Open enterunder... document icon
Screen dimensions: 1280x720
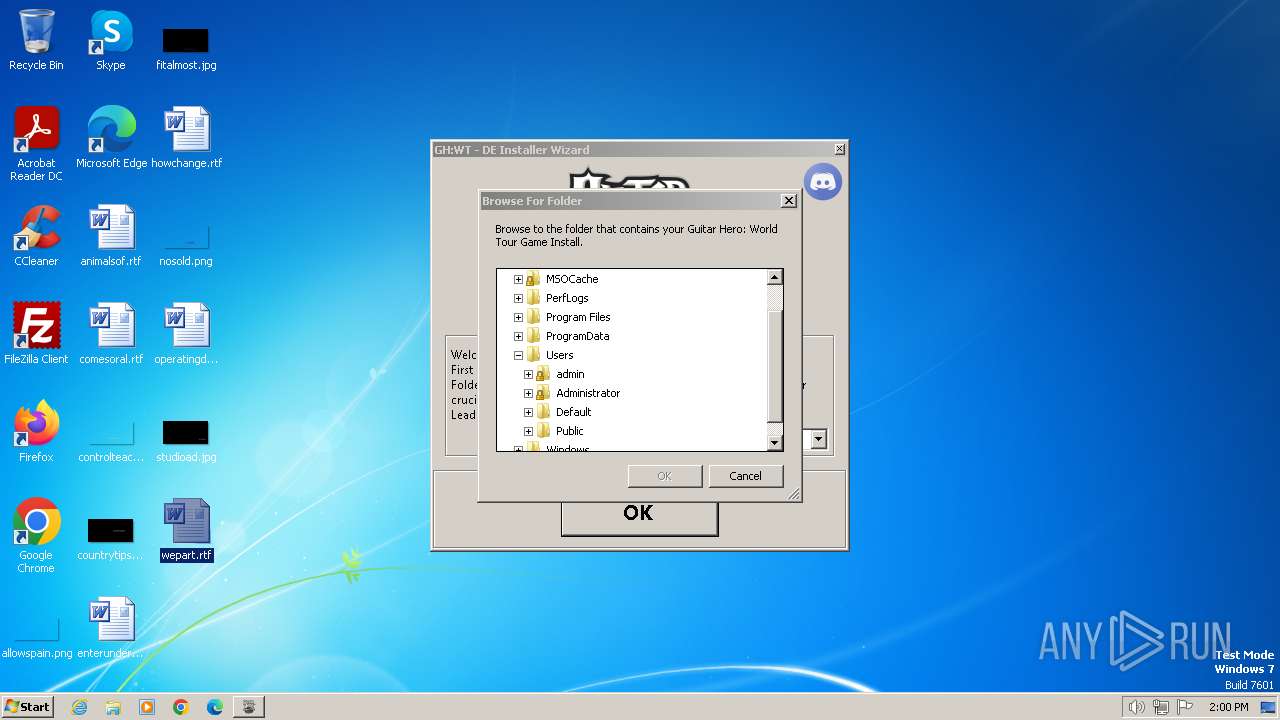pyautogui.click(x=111, y=628)
